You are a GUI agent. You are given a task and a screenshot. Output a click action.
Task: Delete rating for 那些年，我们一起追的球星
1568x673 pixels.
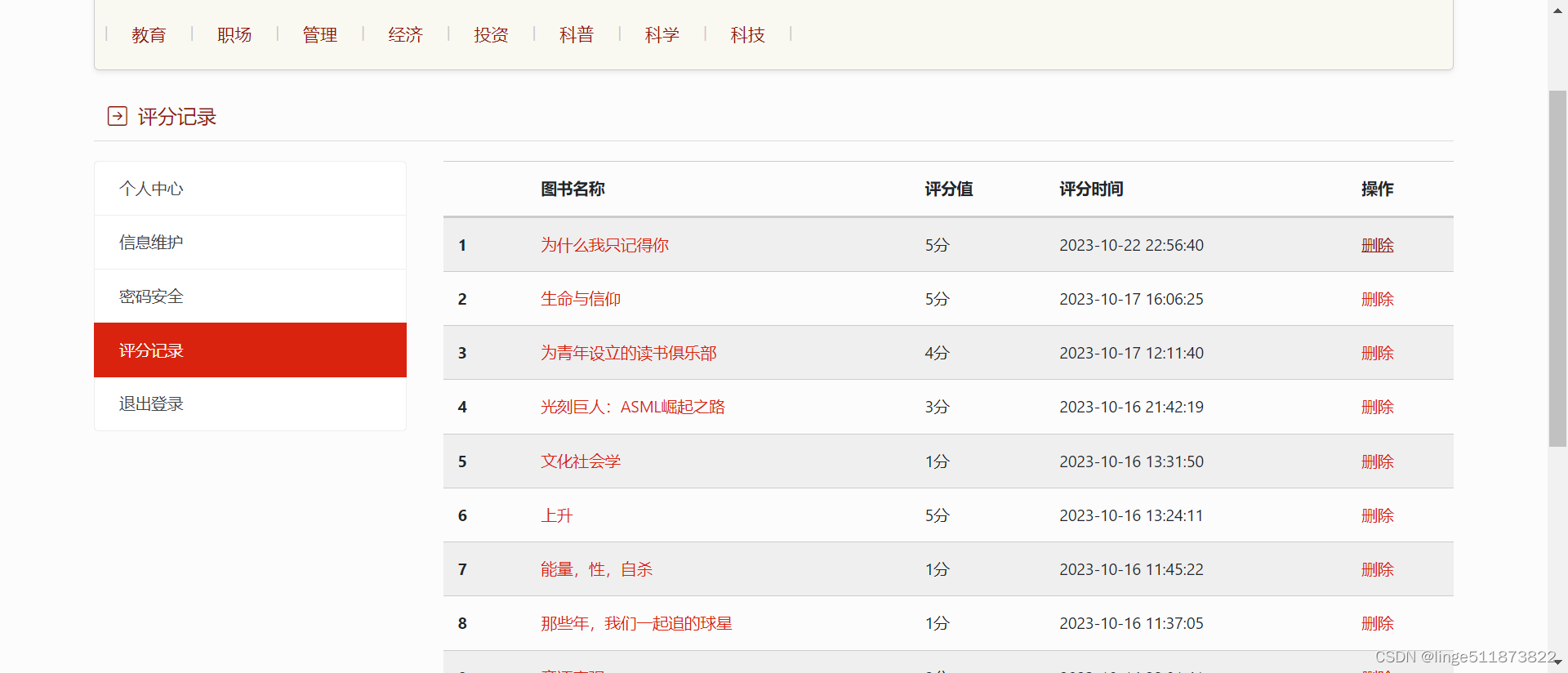(1378, 623)
